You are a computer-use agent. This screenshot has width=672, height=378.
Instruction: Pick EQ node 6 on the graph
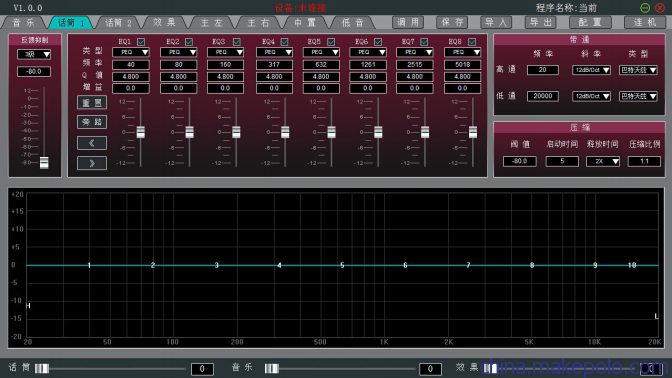point(405,265)
